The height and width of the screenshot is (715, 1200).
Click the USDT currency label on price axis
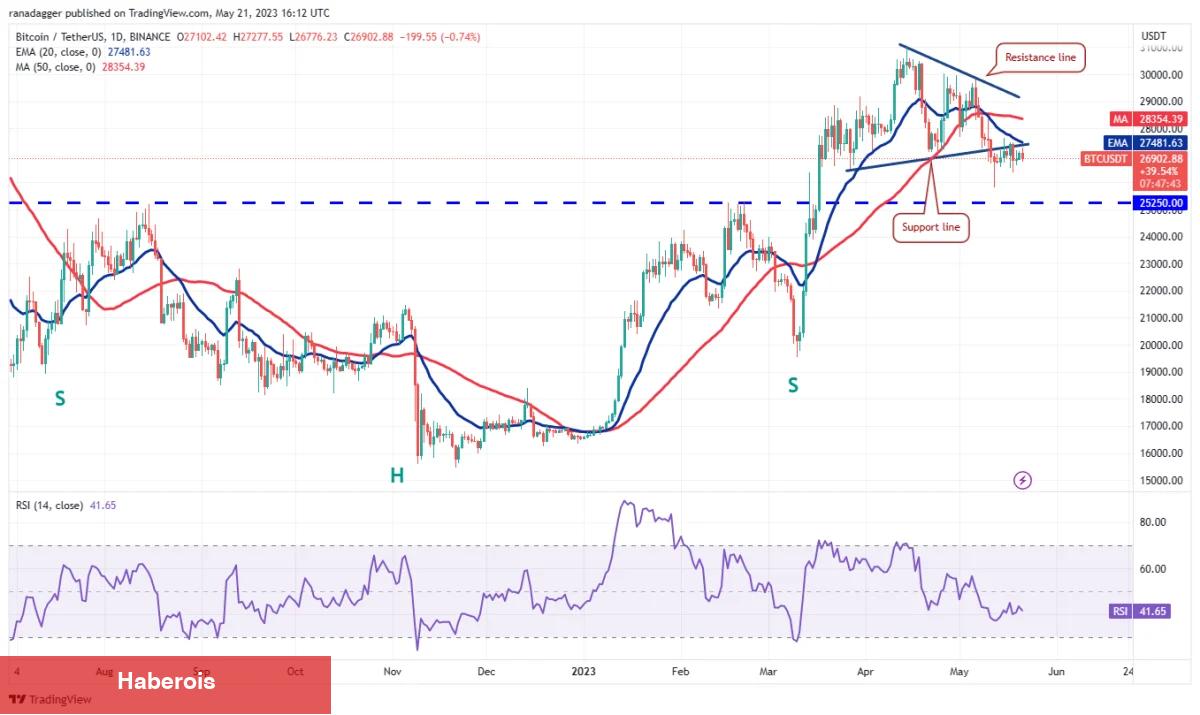[1153, 36]
